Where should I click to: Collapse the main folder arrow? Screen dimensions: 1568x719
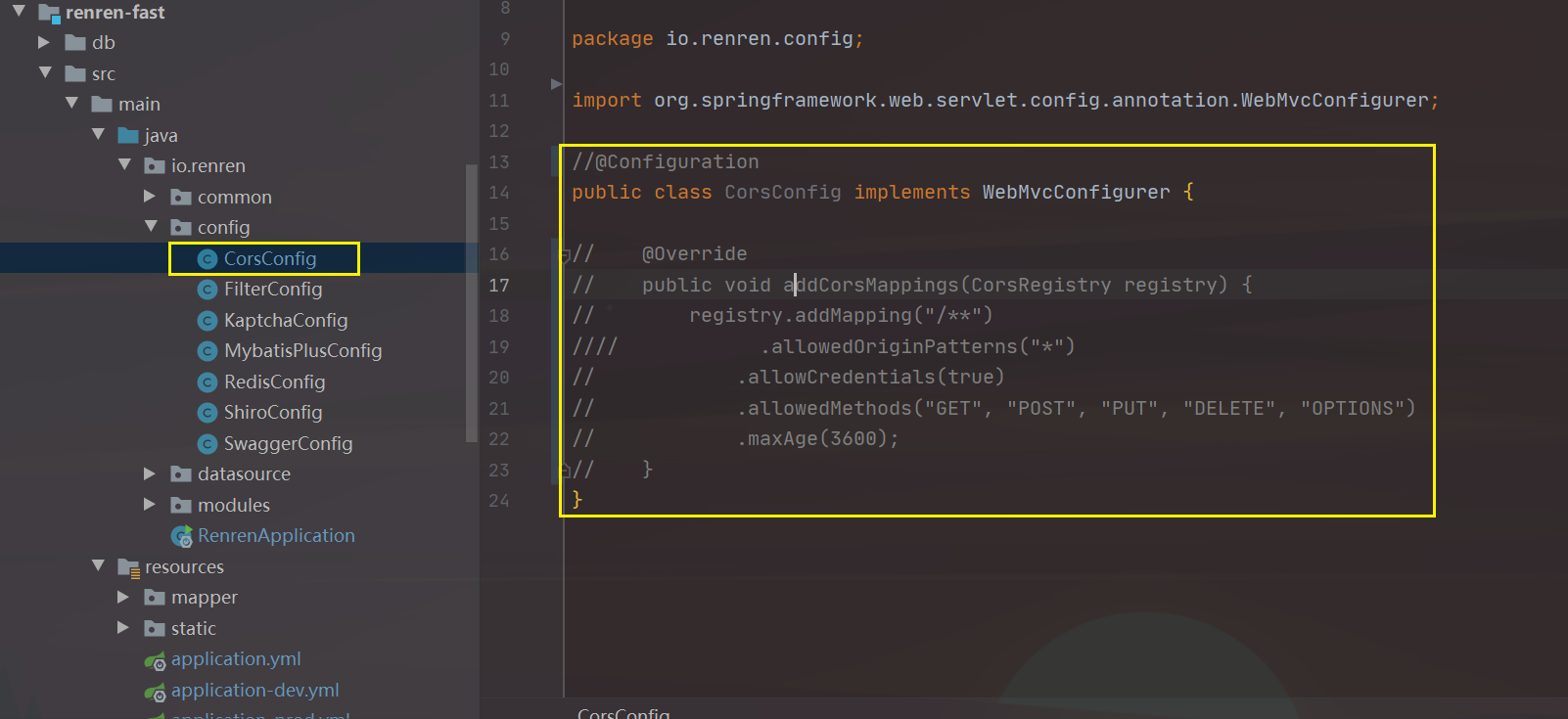[x=71, y=103]
